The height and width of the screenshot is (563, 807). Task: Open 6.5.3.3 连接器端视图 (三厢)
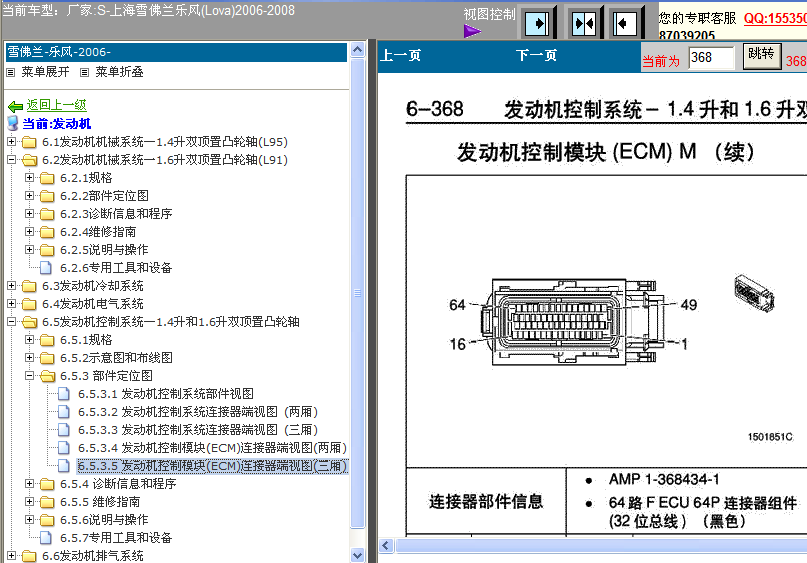coord(198,430)
